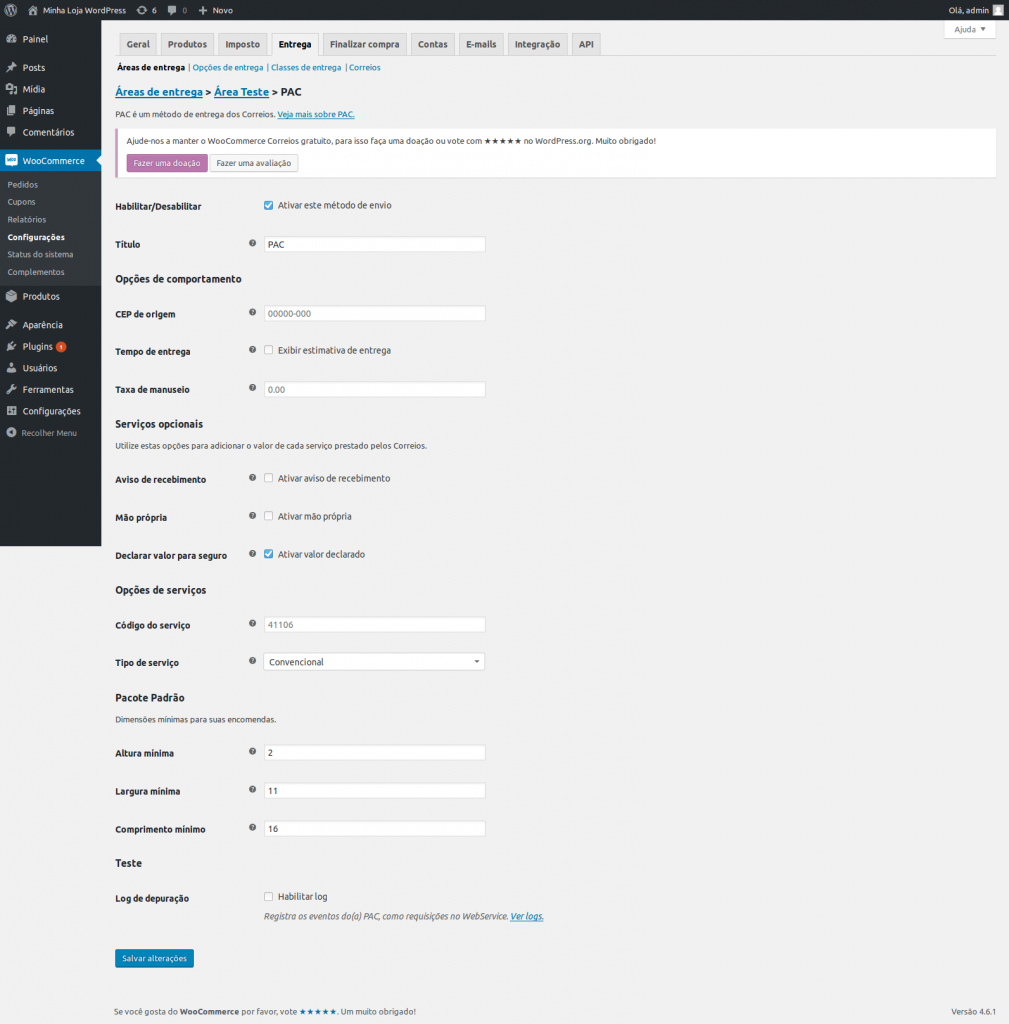Open the Veja mais sobre PAC link

316,114
